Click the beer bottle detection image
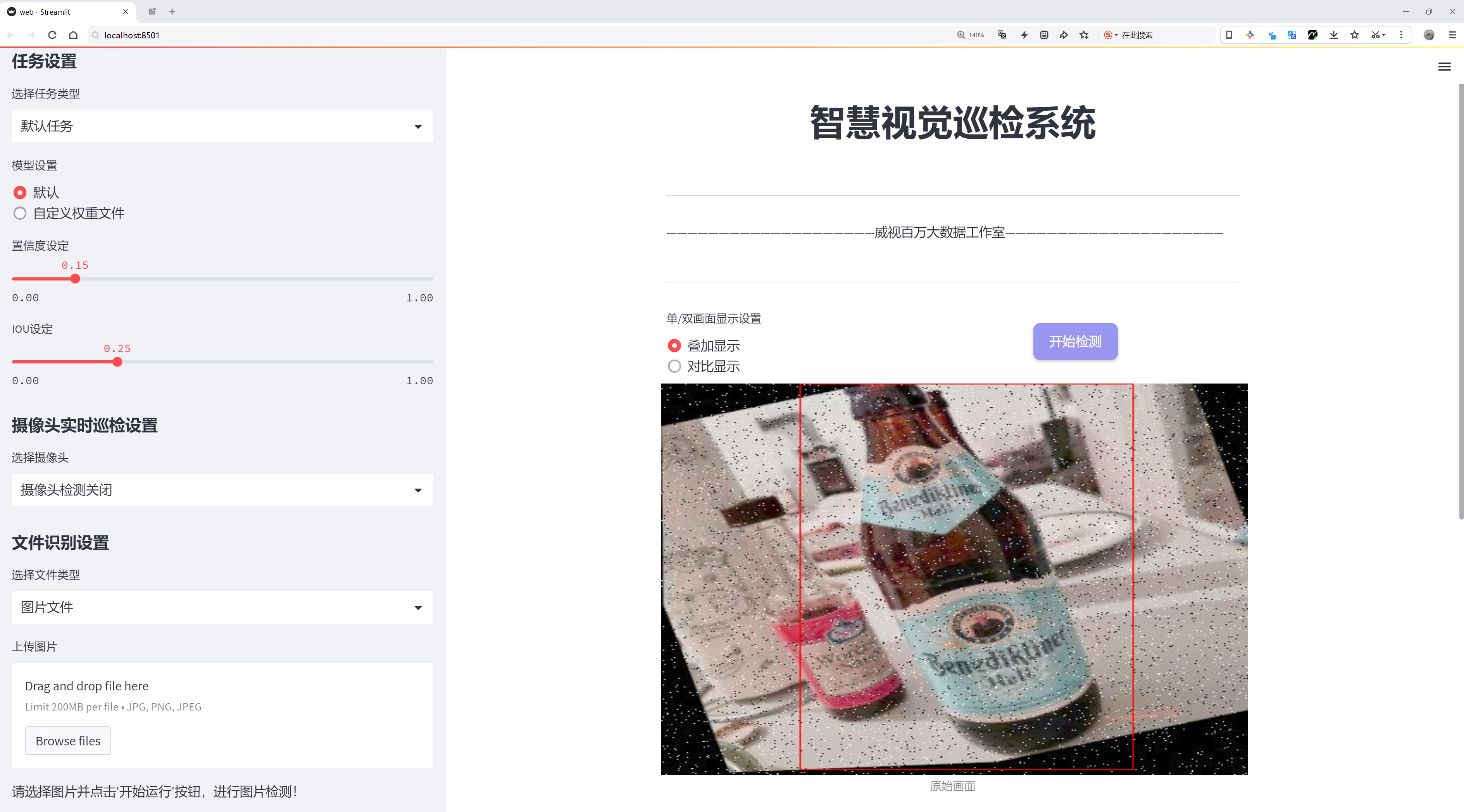Viewport: 1464px width, 812px height. click(x=954, y=579)
